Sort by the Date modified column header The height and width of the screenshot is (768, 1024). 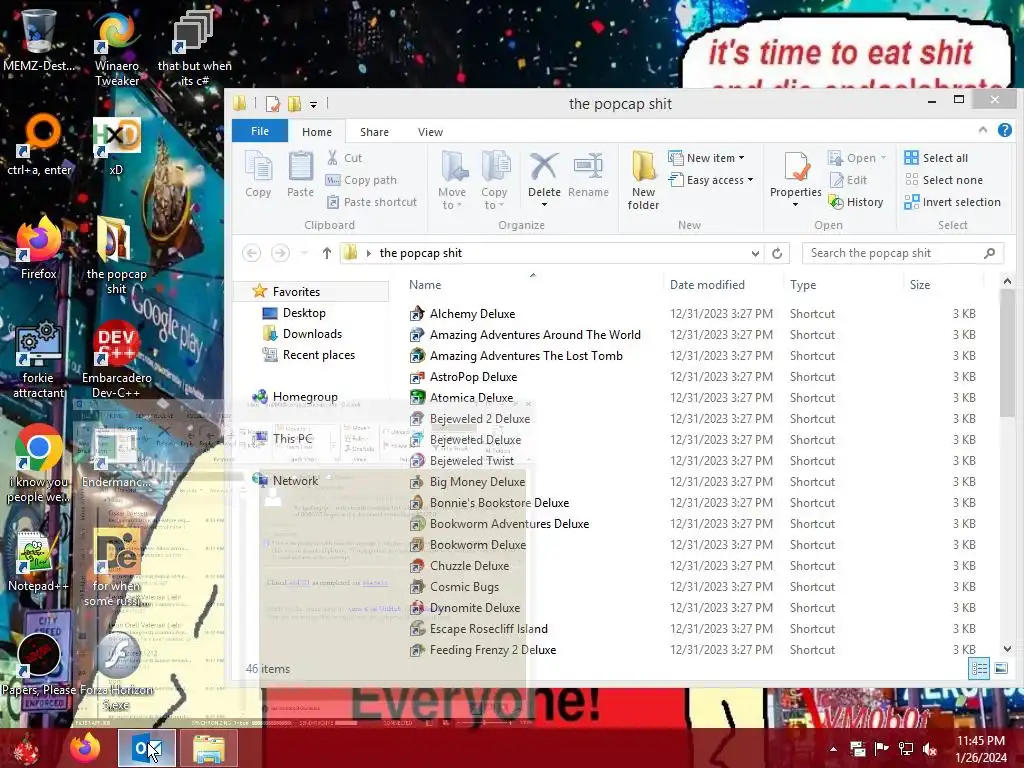pos(724,285)
